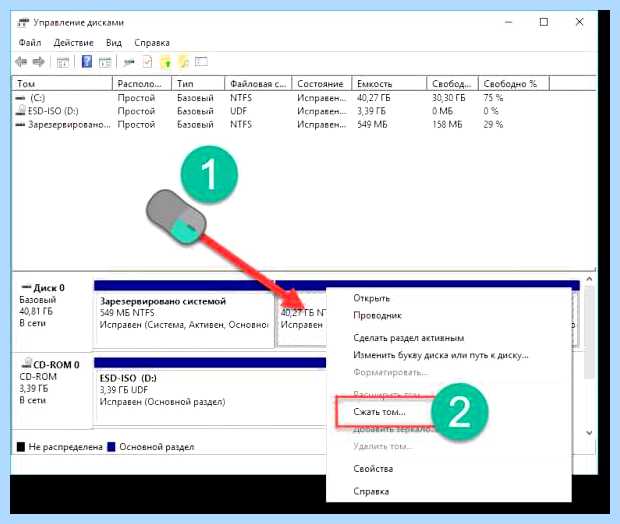Click the drive icon beside (C:) row
The image size is (620, 524).
(x=20, y=98)
